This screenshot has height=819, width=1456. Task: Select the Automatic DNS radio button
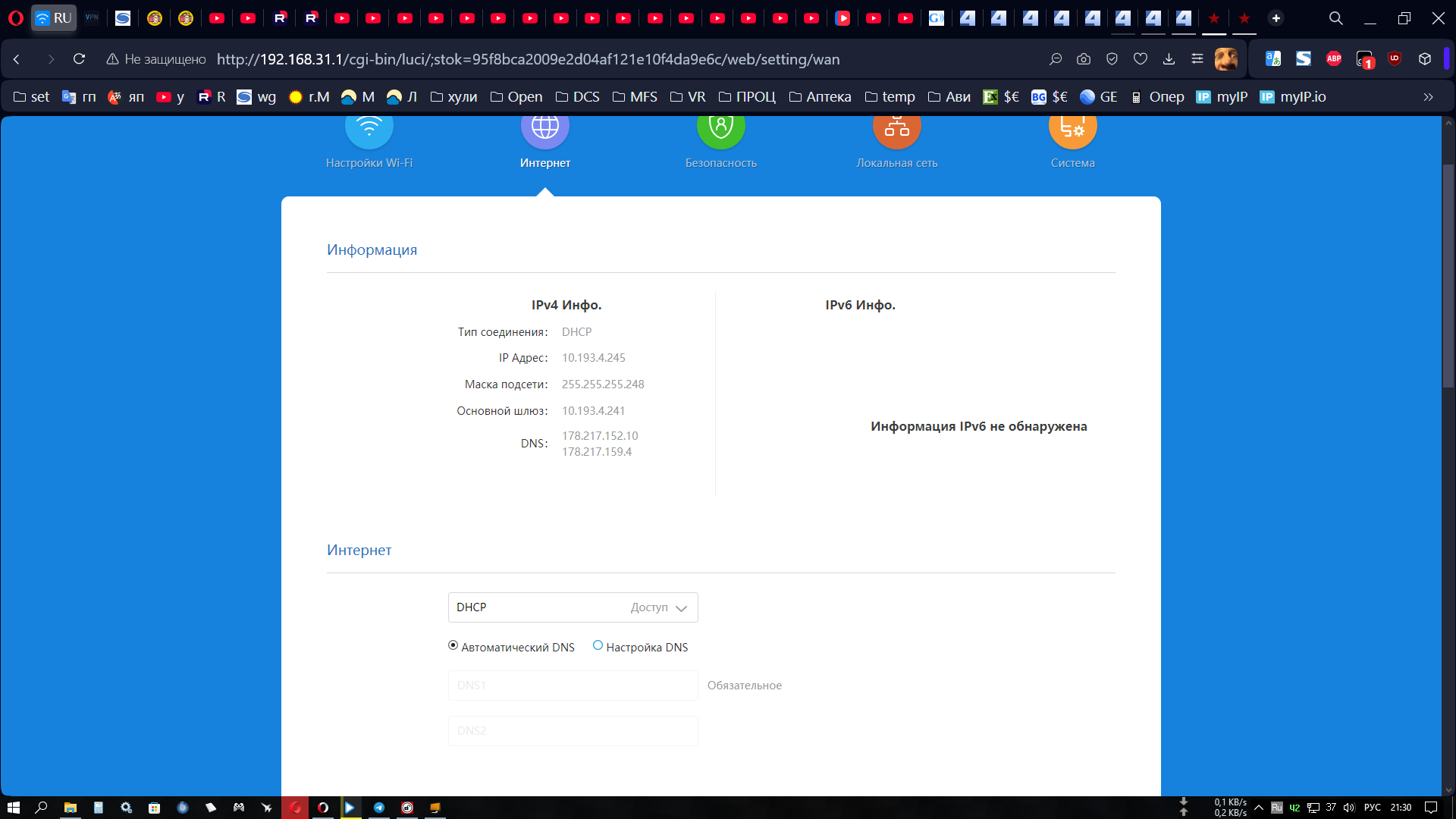pos(453,645)
